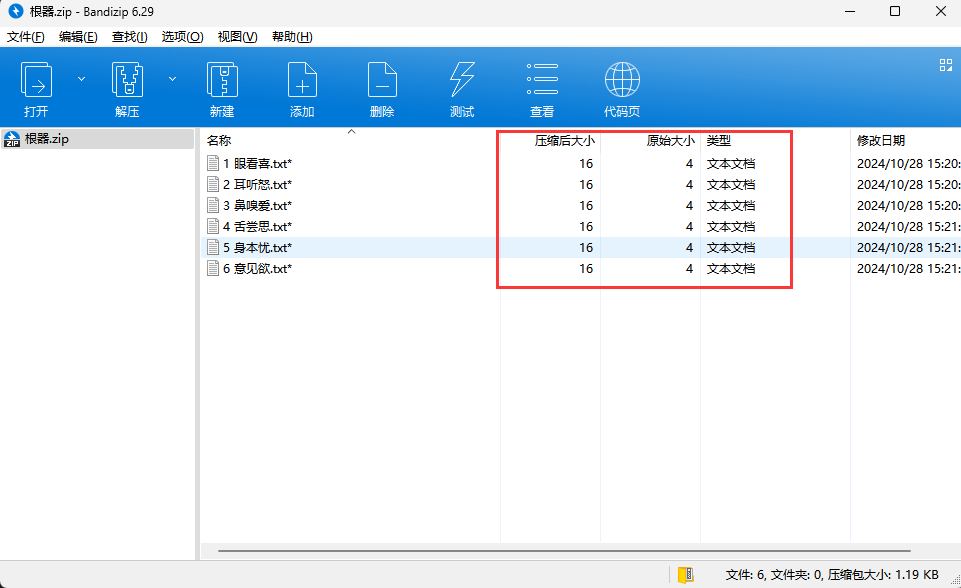Click the Test (测试) archive icon
Image resolution: width=961 pixels, height=588 pixels.
tap(462, 80)
